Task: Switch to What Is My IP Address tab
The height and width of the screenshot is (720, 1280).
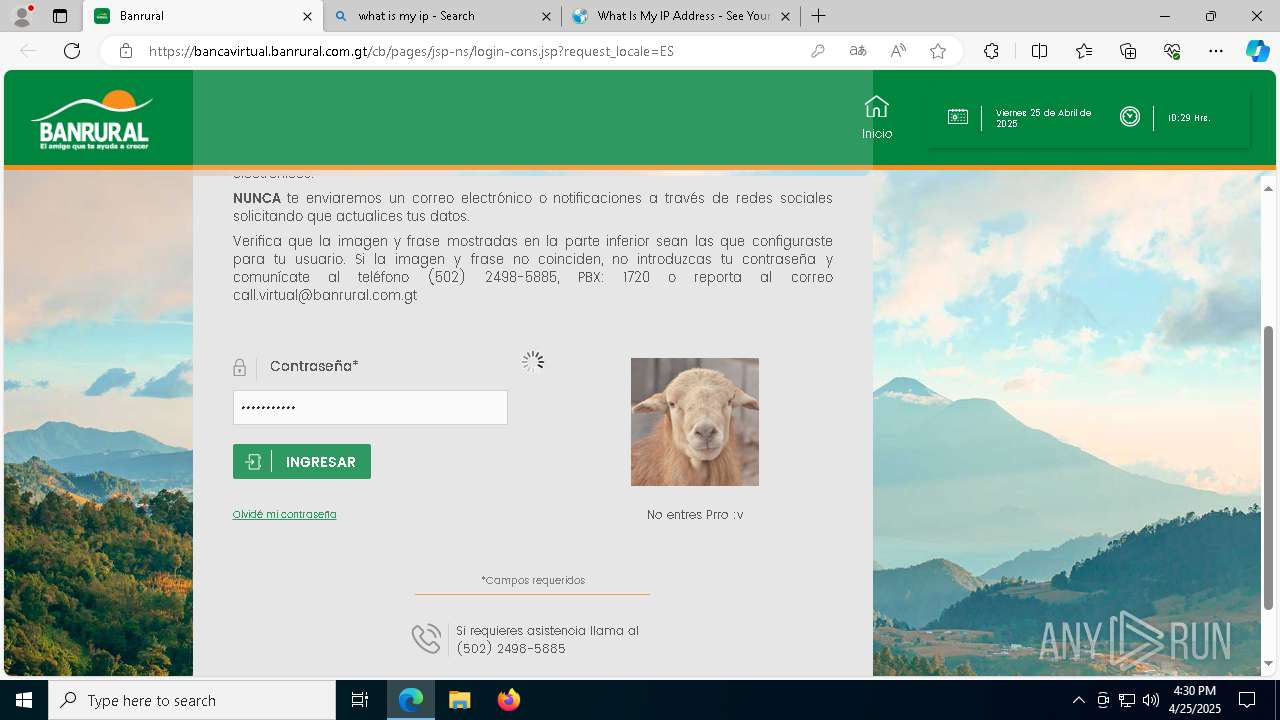Action: pyautogui.click(x=681, y=16)
